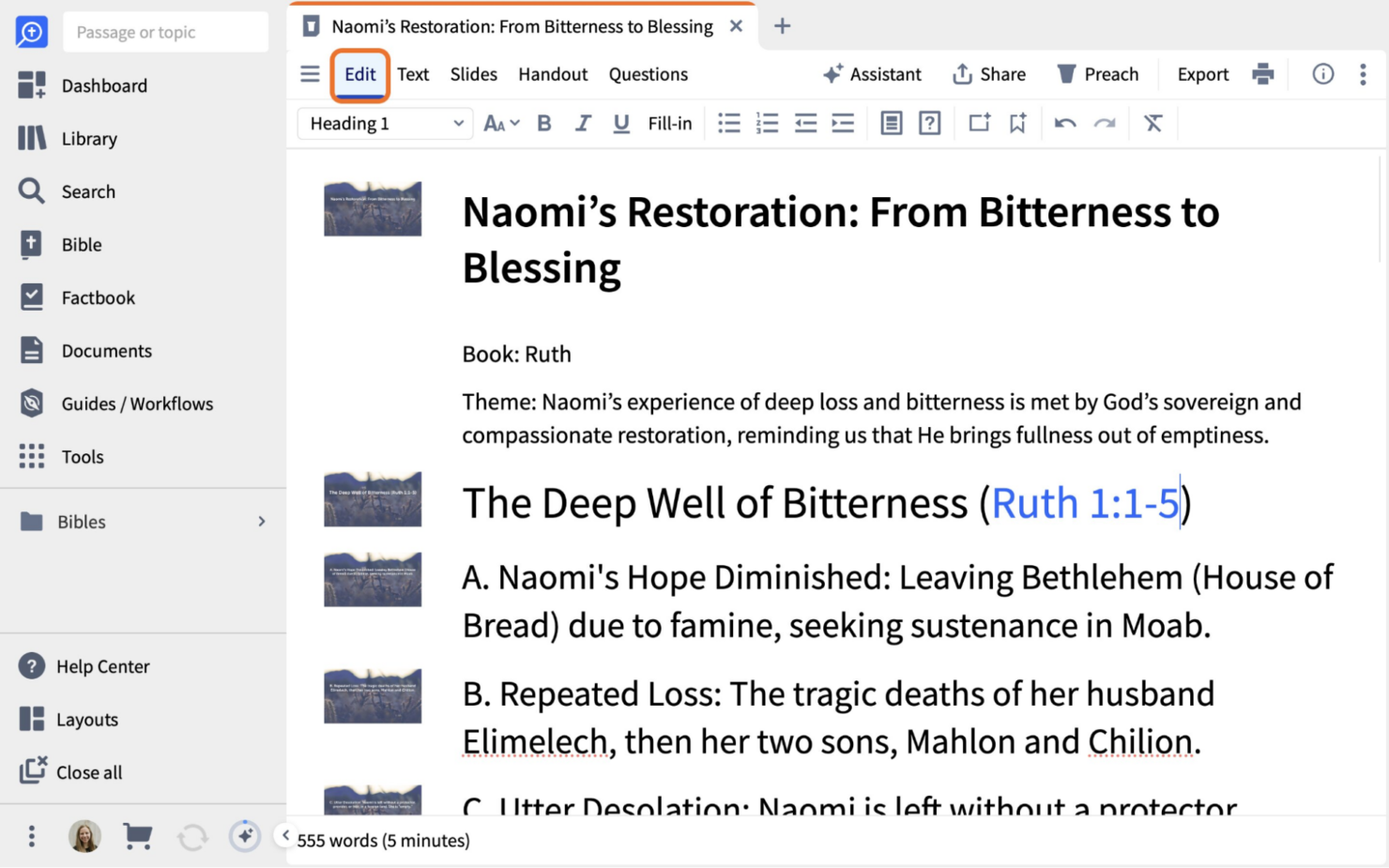The width and height of the screenshot is (1389, 868).
Task: Insert a bookmark with the bookmark icon
Action: click(x=1018, y=123)
